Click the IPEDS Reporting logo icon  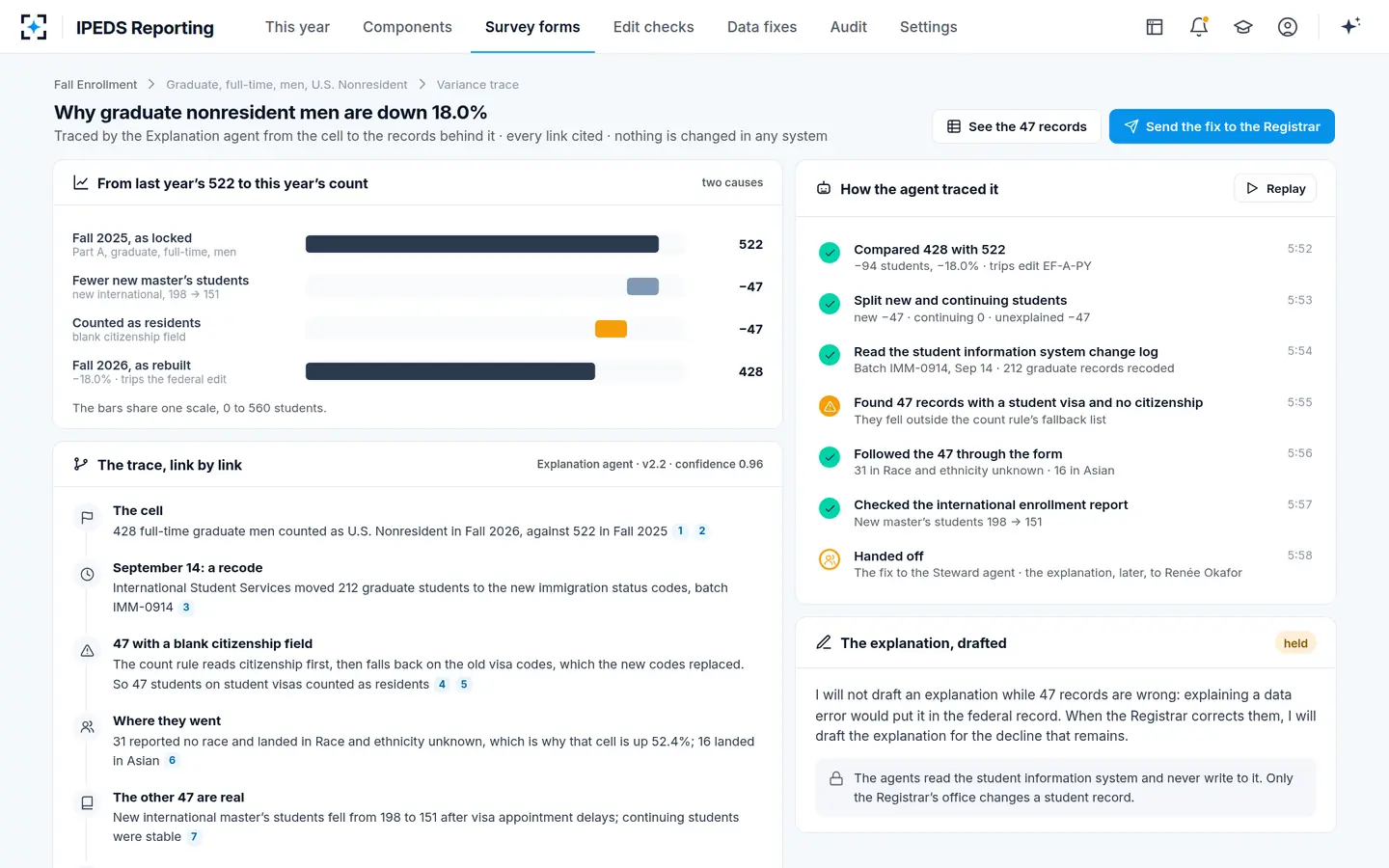[34, 27]
